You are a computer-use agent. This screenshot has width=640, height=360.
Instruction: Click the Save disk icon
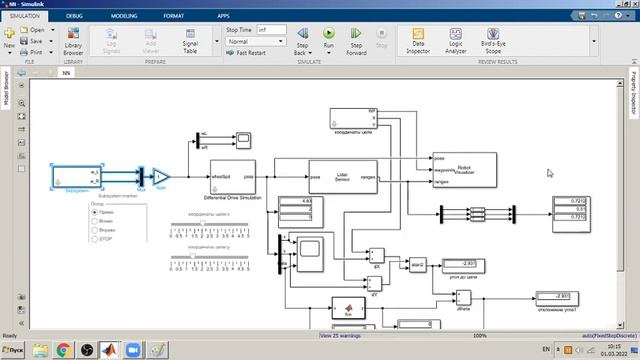tap(24, 41)
